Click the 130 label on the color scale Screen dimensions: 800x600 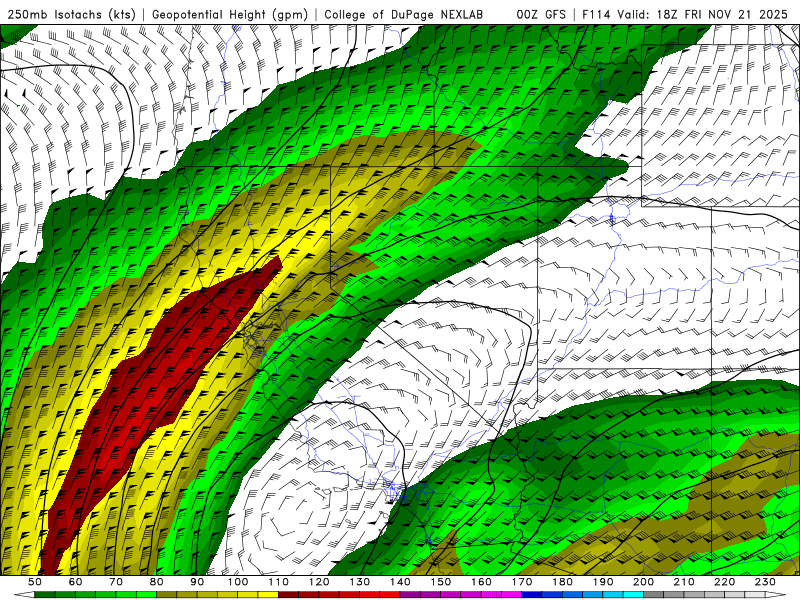tap(360, 582)
